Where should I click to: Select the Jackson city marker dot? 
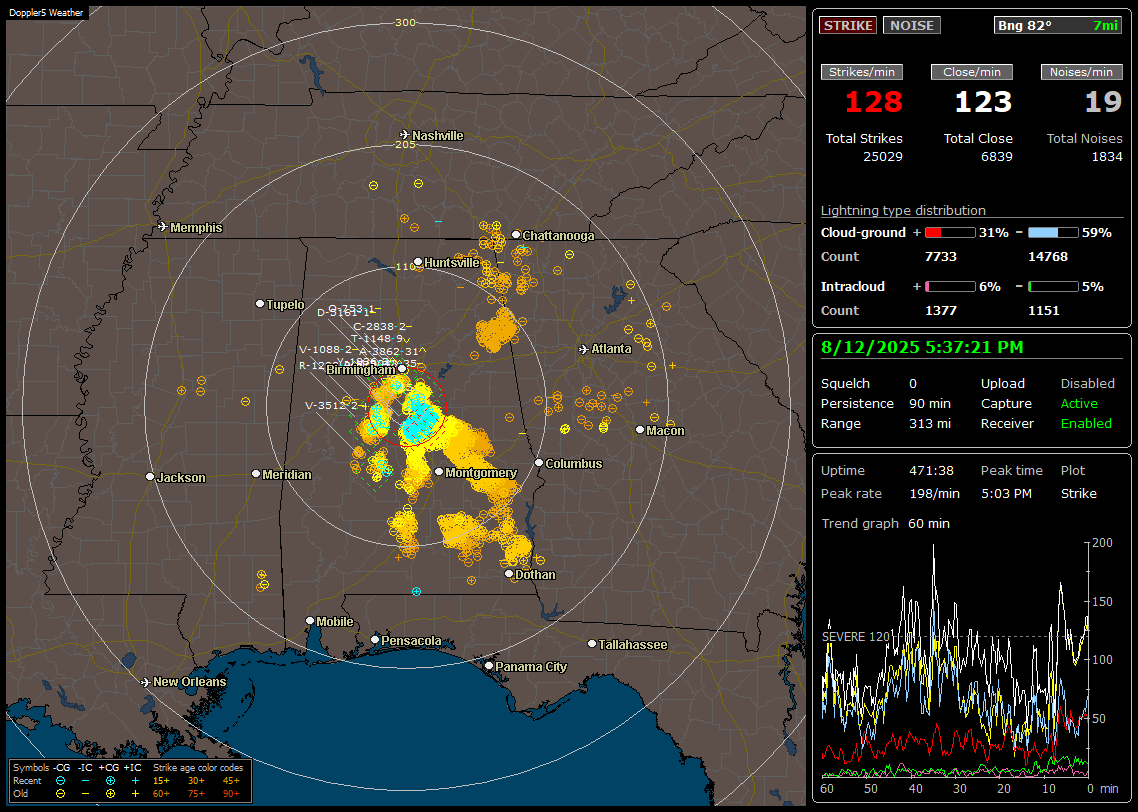click(150, 477)
